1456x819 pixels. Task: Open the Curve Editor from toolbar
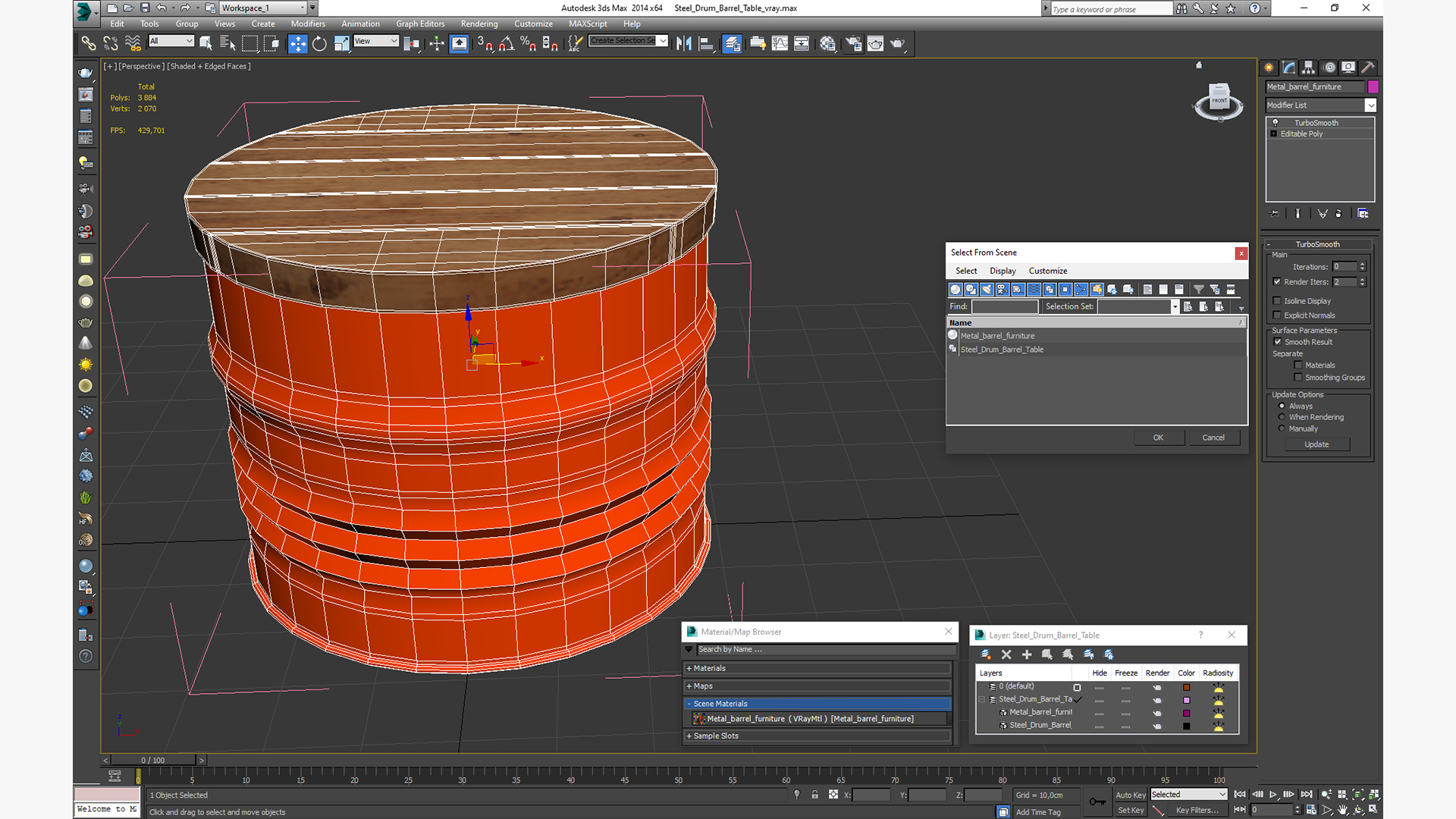pyautogui.click(x=780, y=44)
